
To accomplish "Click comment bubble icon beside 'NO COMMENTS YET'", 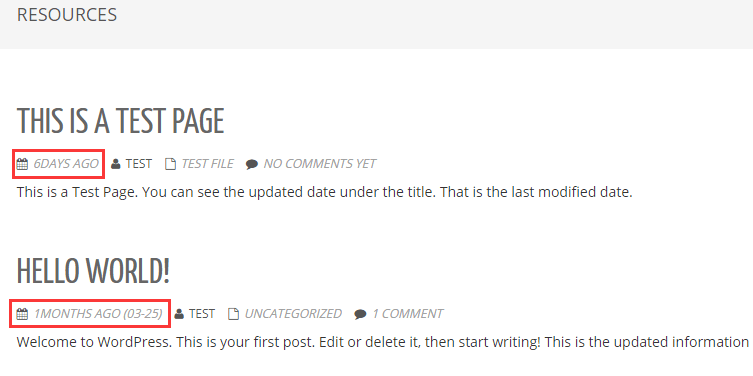I will tap(252, 165).
